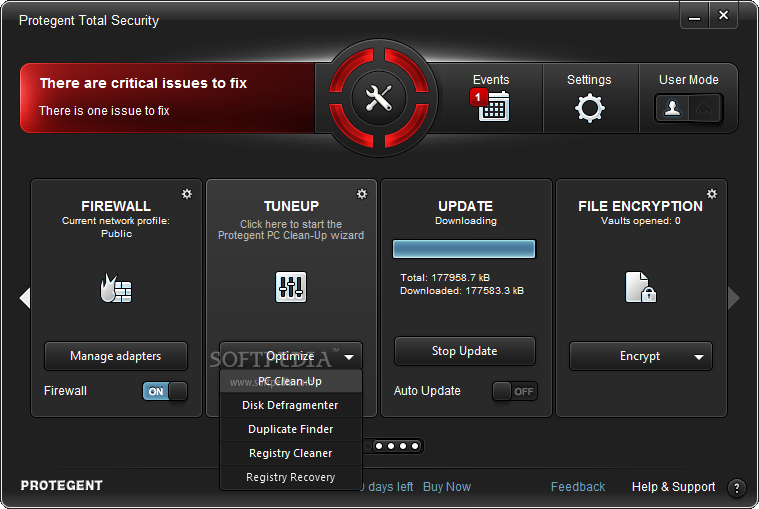Enable the Auto Update switch
This screenshot has width=759, height=509.
tap(515, 391)
